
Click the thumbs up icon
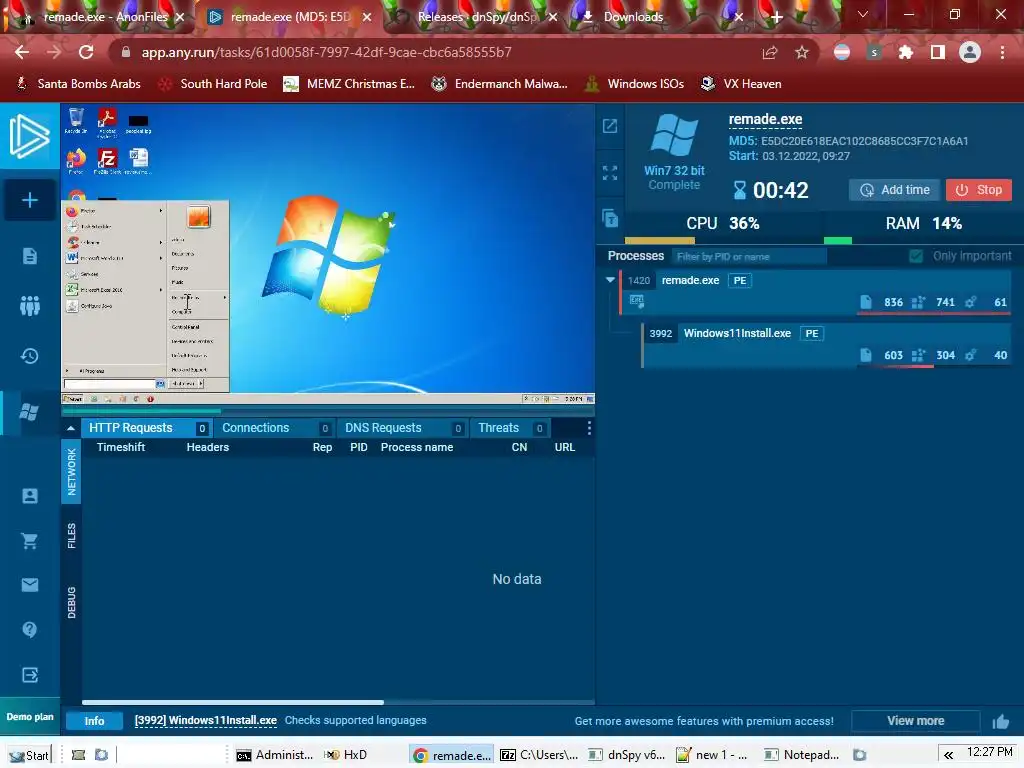coord(1000,722)
